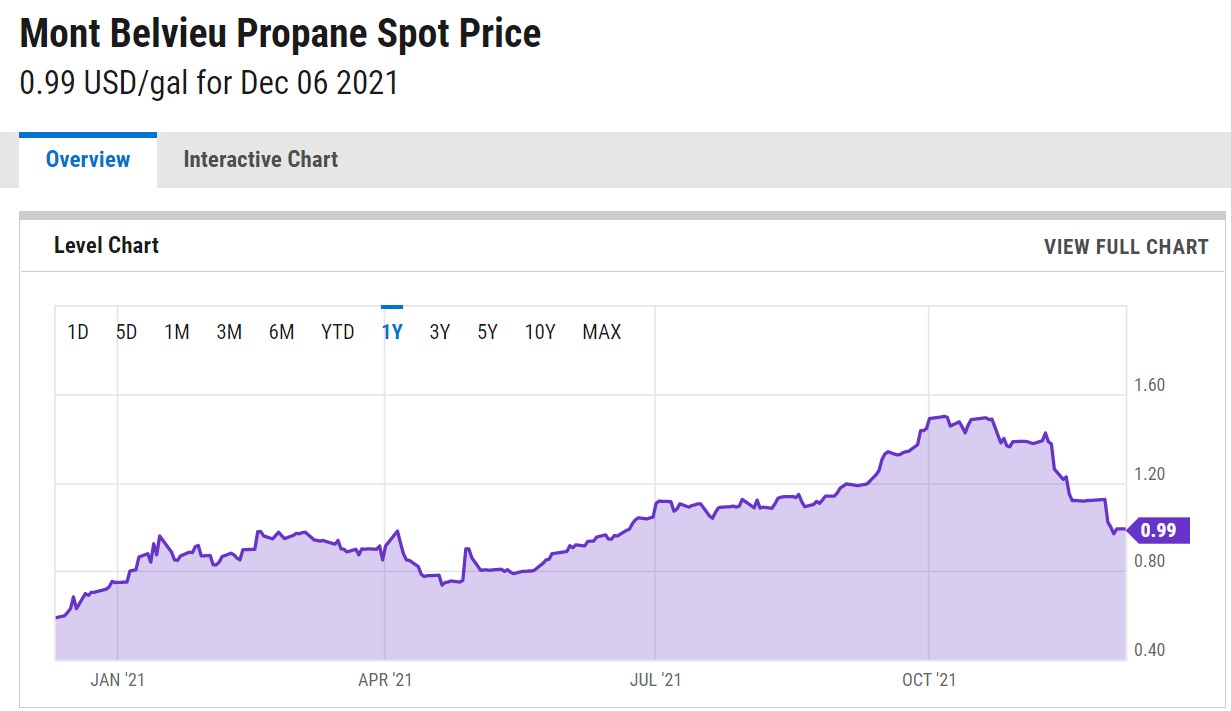Click the VIEW FULL CHART link
Image resolution: width=1231 pixels, height=711 pixels.
coord(1125,247)
